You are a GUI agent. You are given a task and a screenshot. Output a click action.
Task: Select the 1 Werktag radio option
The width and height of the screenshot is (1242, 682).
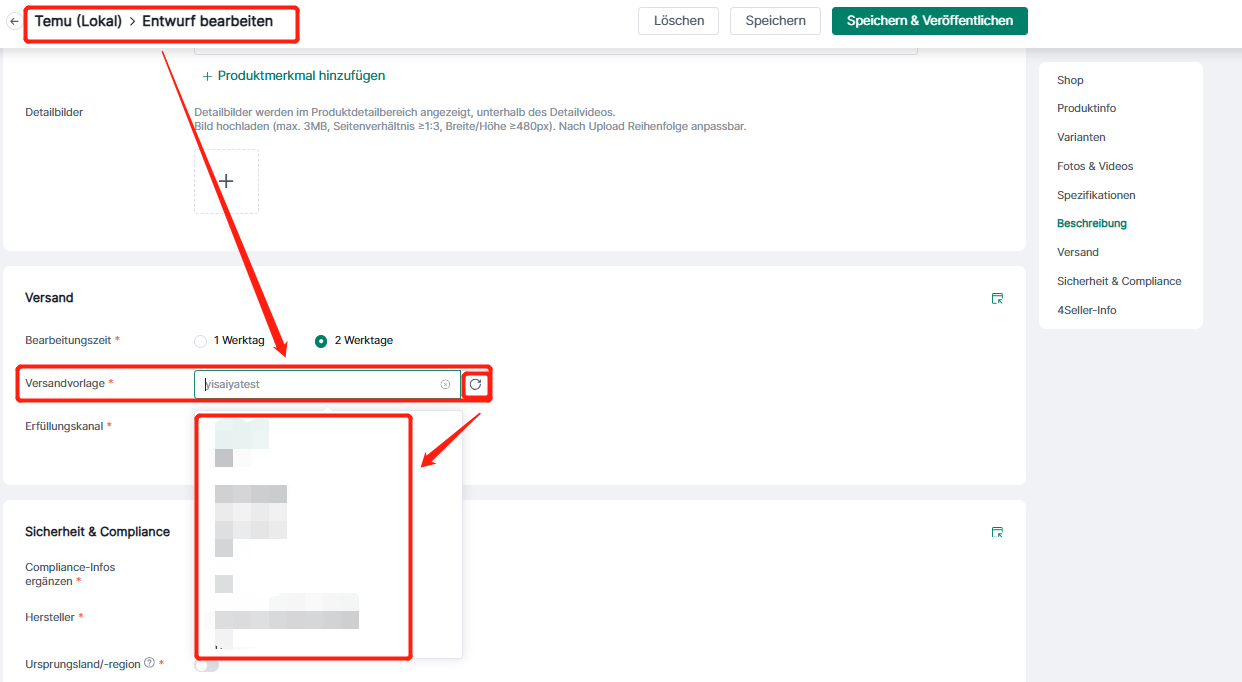(201, 341)
